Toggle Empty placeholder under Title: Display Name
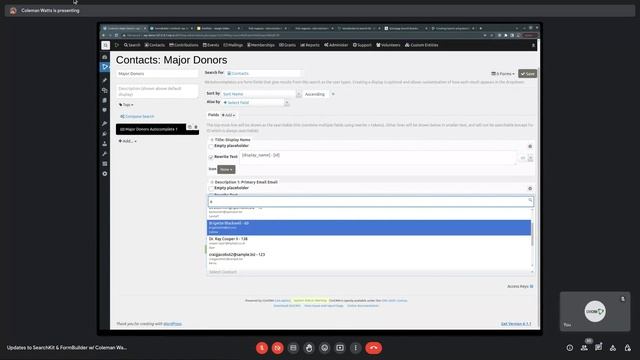 pos(211,146)
